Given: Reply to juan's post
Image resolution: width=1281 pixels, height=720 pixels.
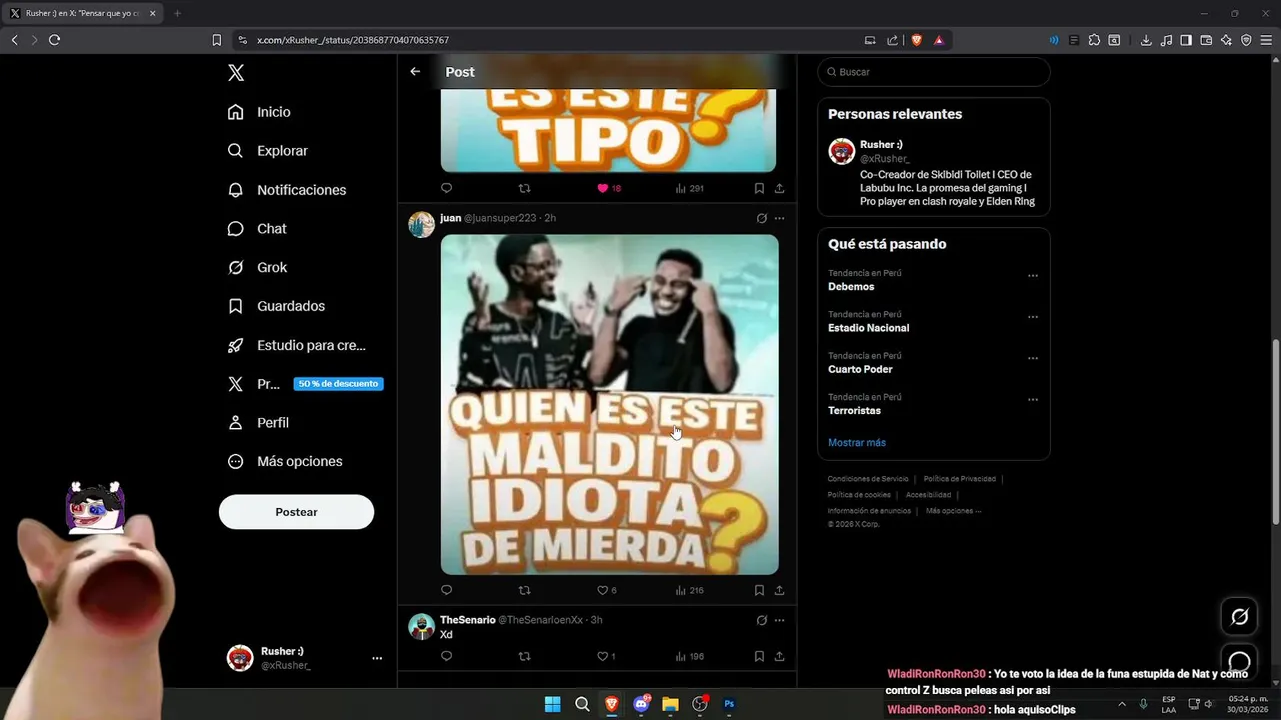Looking at the screenshot, I should pyautogui.click(x=447, y=590).
